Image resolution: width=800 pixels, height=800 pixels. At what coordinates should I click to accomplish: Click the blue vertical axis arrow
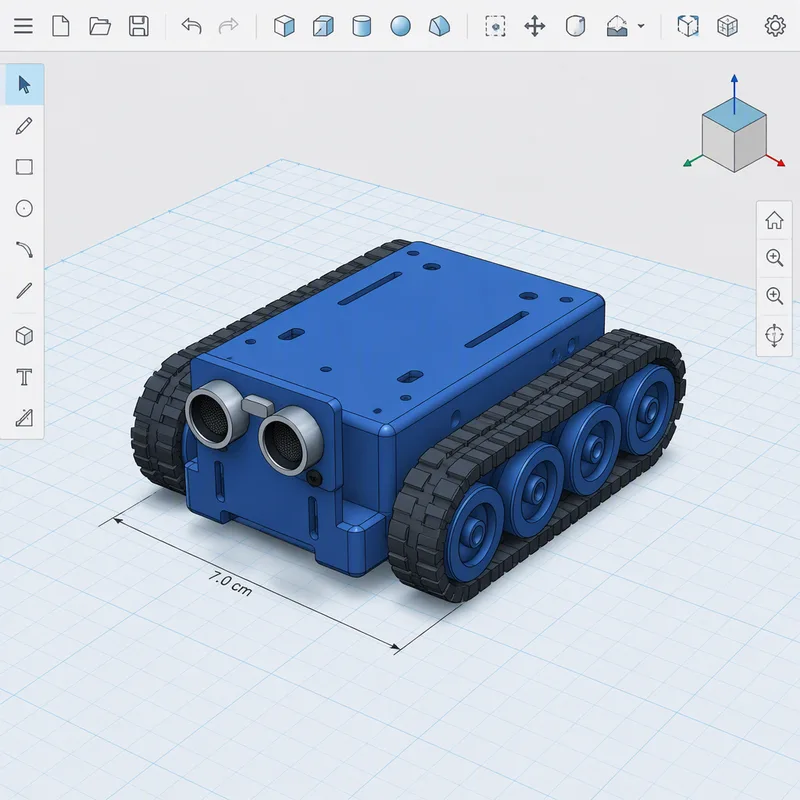734,92
